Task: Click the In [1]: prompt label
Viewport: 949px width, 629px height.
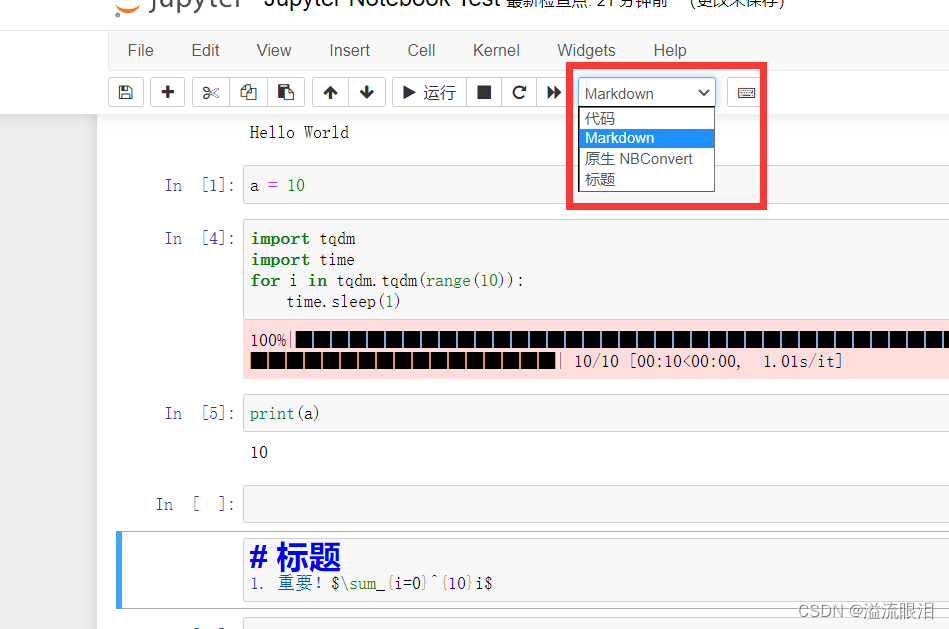Action: [199, 185]
